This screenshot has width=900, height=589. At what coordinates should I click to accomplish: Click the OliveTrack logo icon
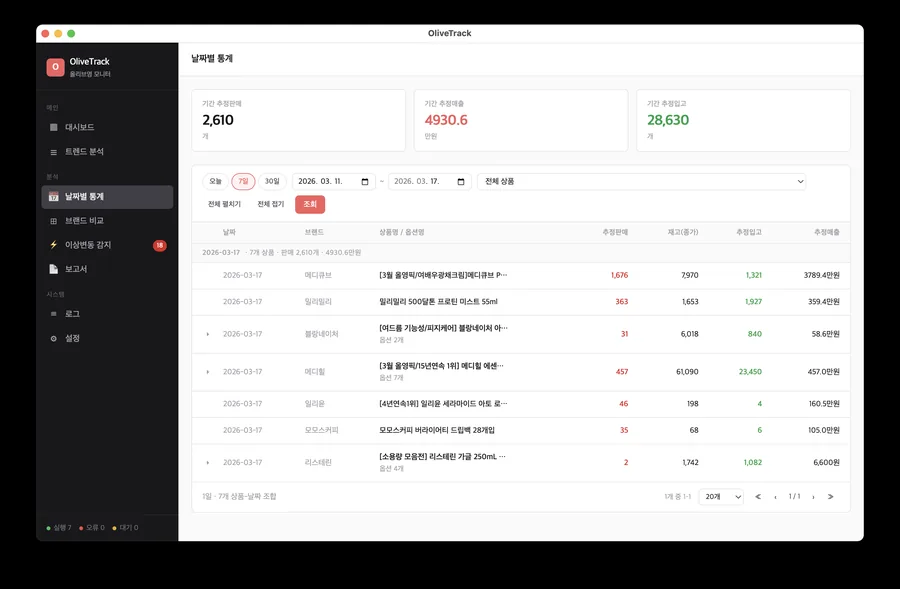tap(55, 67)
